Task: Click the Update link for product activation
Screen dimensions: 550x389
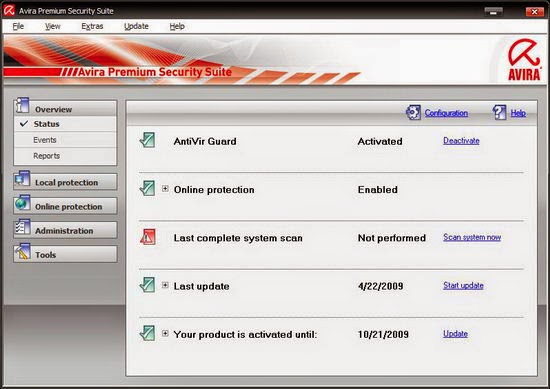Action: click(455, 334)
